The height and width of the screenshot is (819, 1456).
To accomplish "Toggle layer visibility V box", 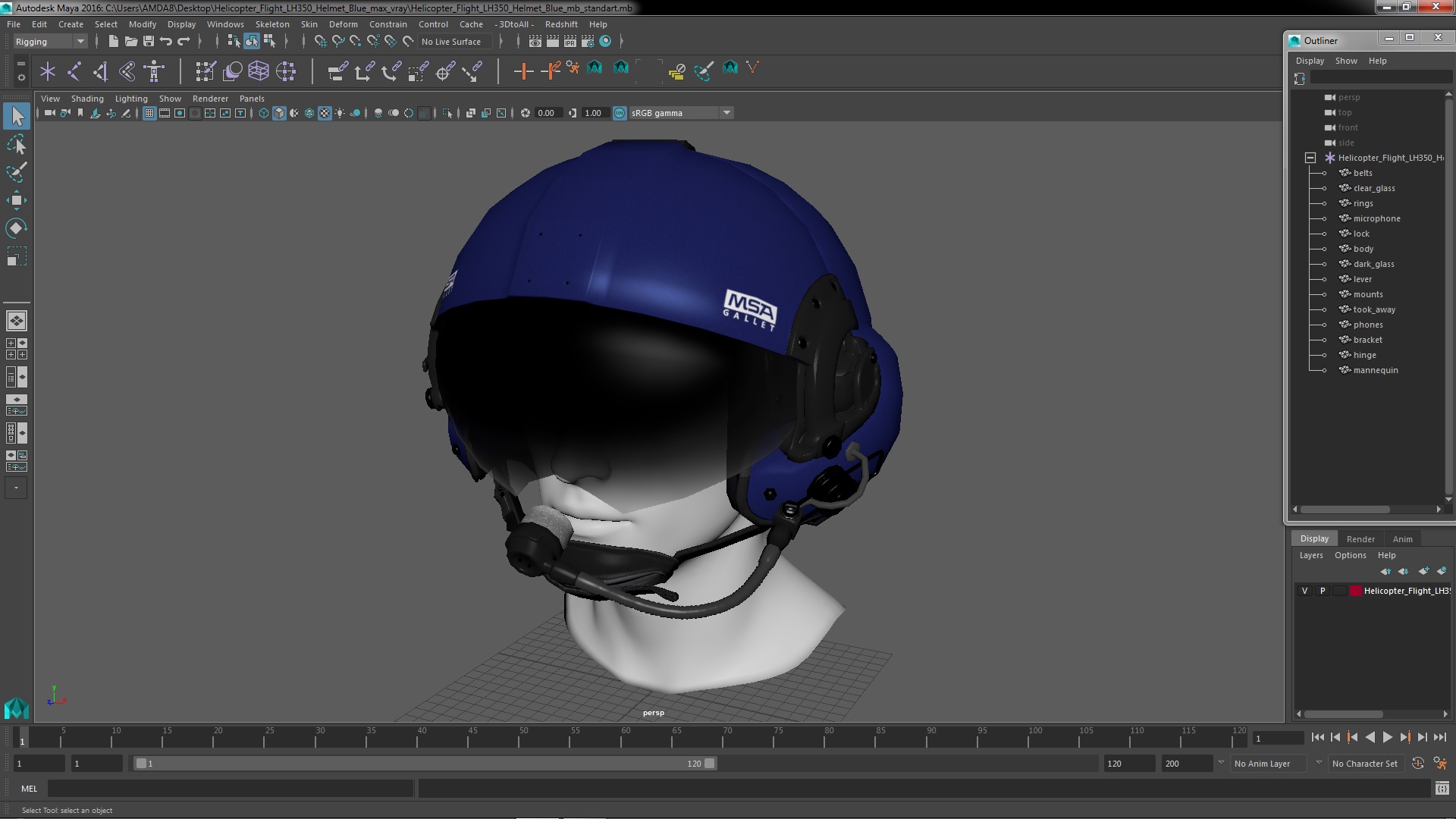I will (1304, 591).
